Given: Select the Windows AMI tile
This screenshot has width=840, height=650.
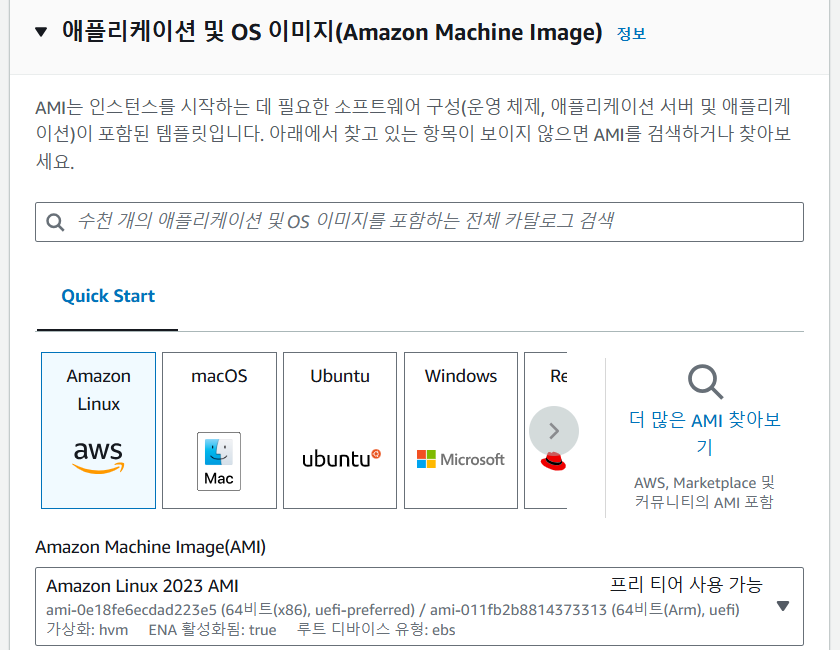Looking at the screenshot, I should [x=461, y=430].
